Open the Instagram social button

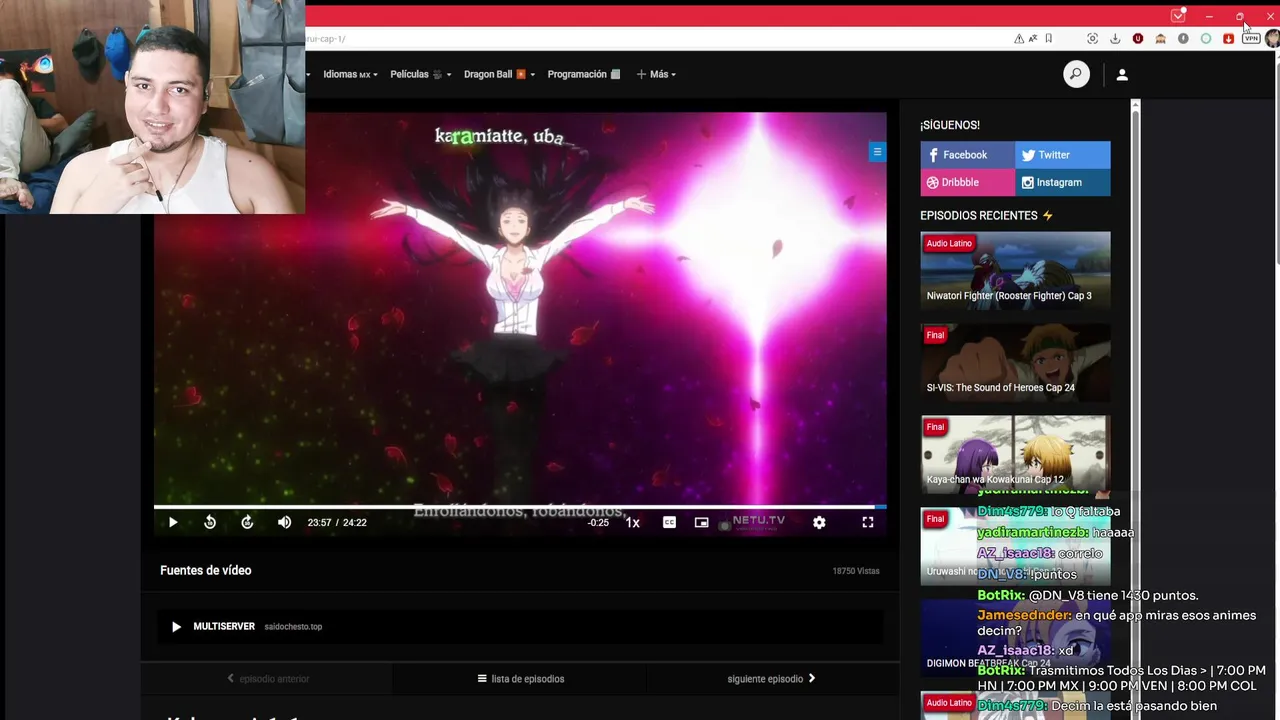click(1063, 182)
